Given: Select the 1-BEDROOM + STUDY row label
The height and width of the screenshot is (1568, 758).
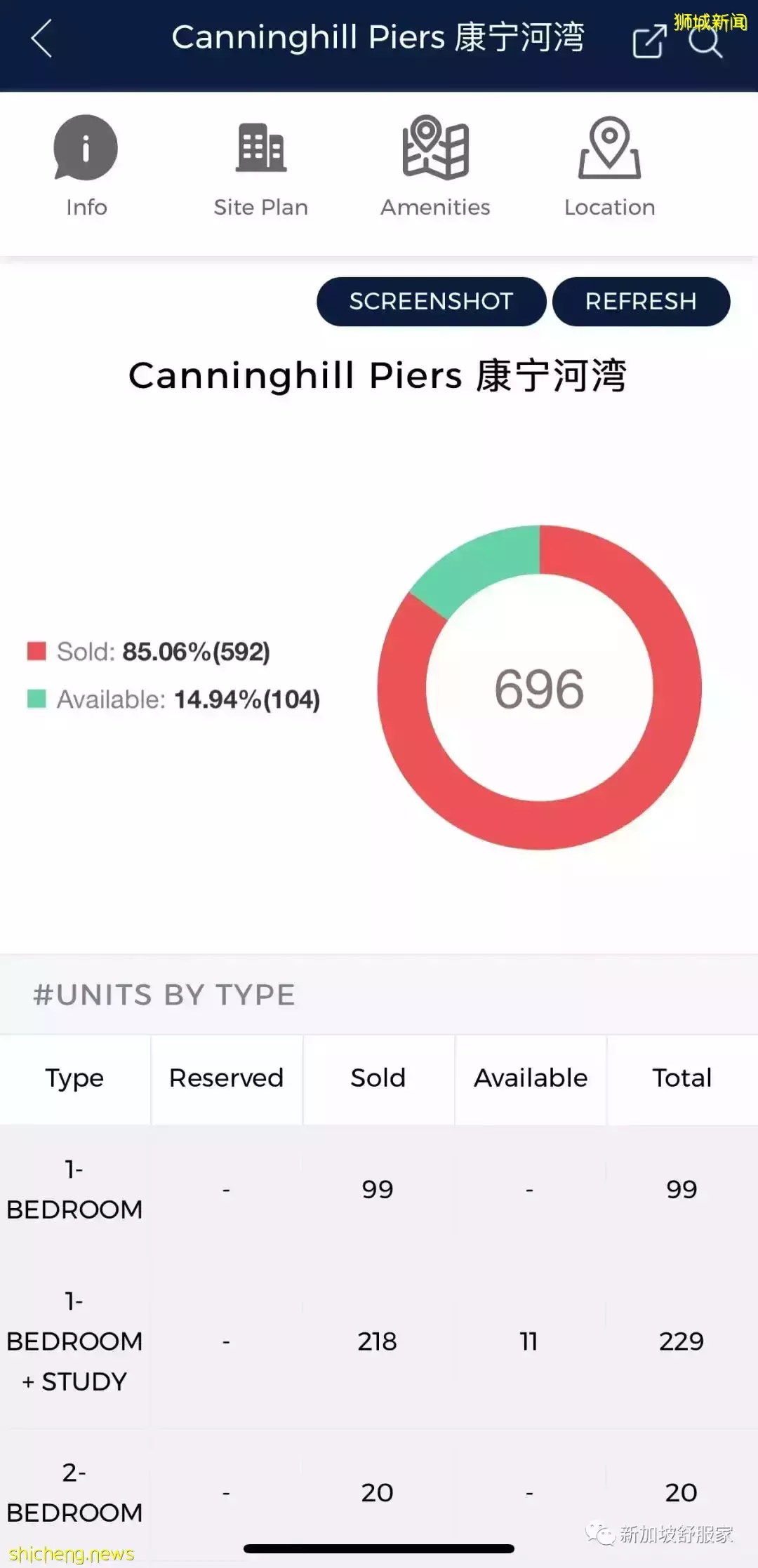Looking at the screenshot, I should click(74, 1341).
